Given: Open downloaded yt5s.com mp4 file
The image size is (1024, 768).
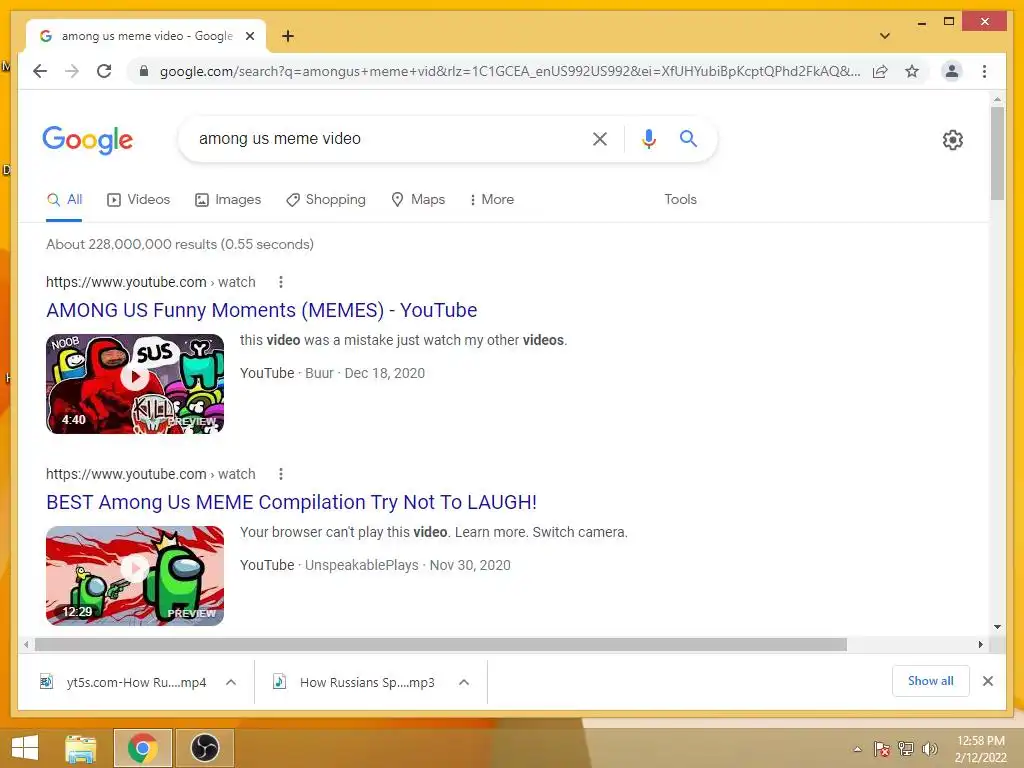Looking at the screenshot, I should (124, 682).
